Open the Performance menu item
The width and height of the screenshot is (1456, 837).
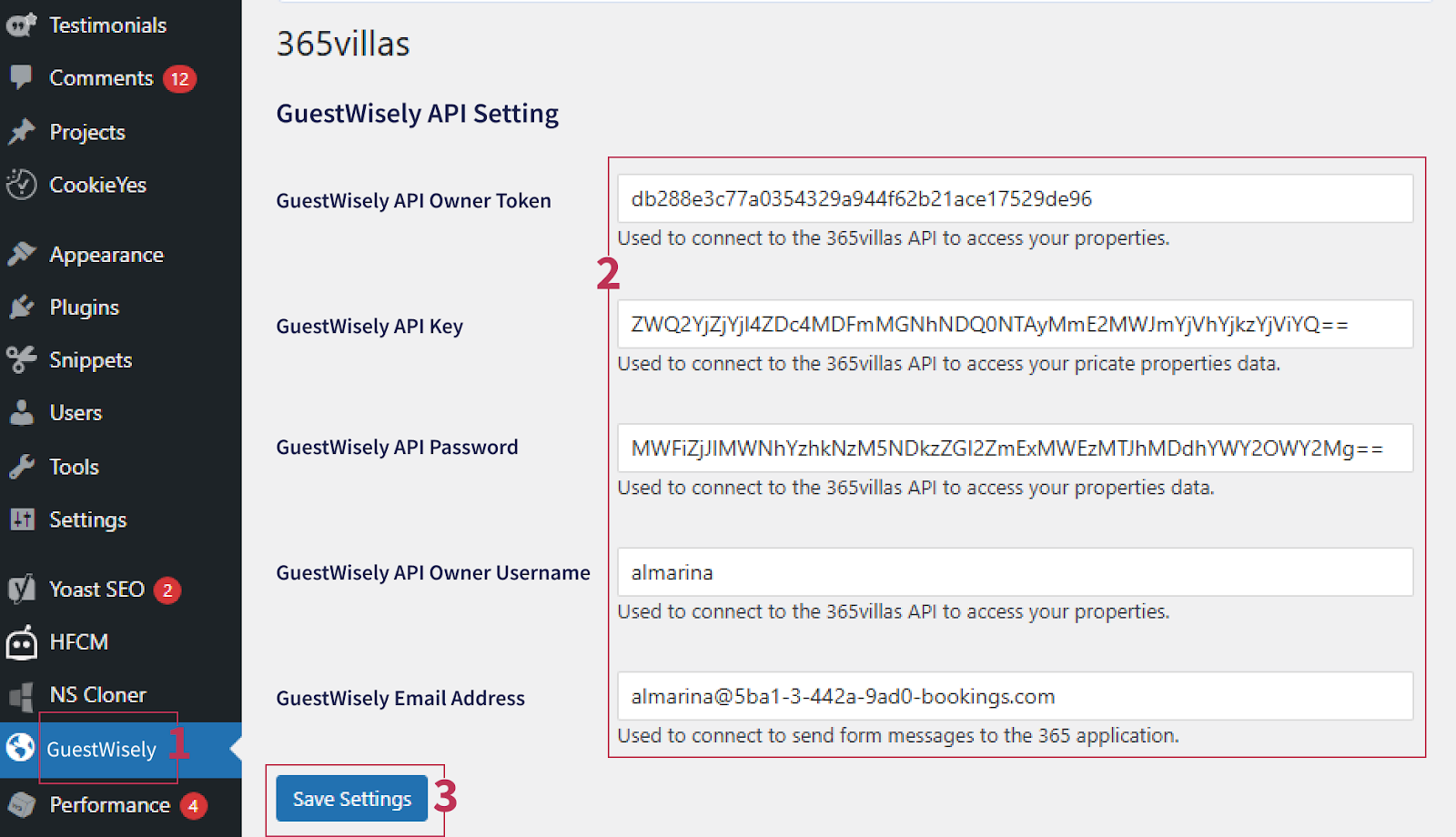[109, 805]
